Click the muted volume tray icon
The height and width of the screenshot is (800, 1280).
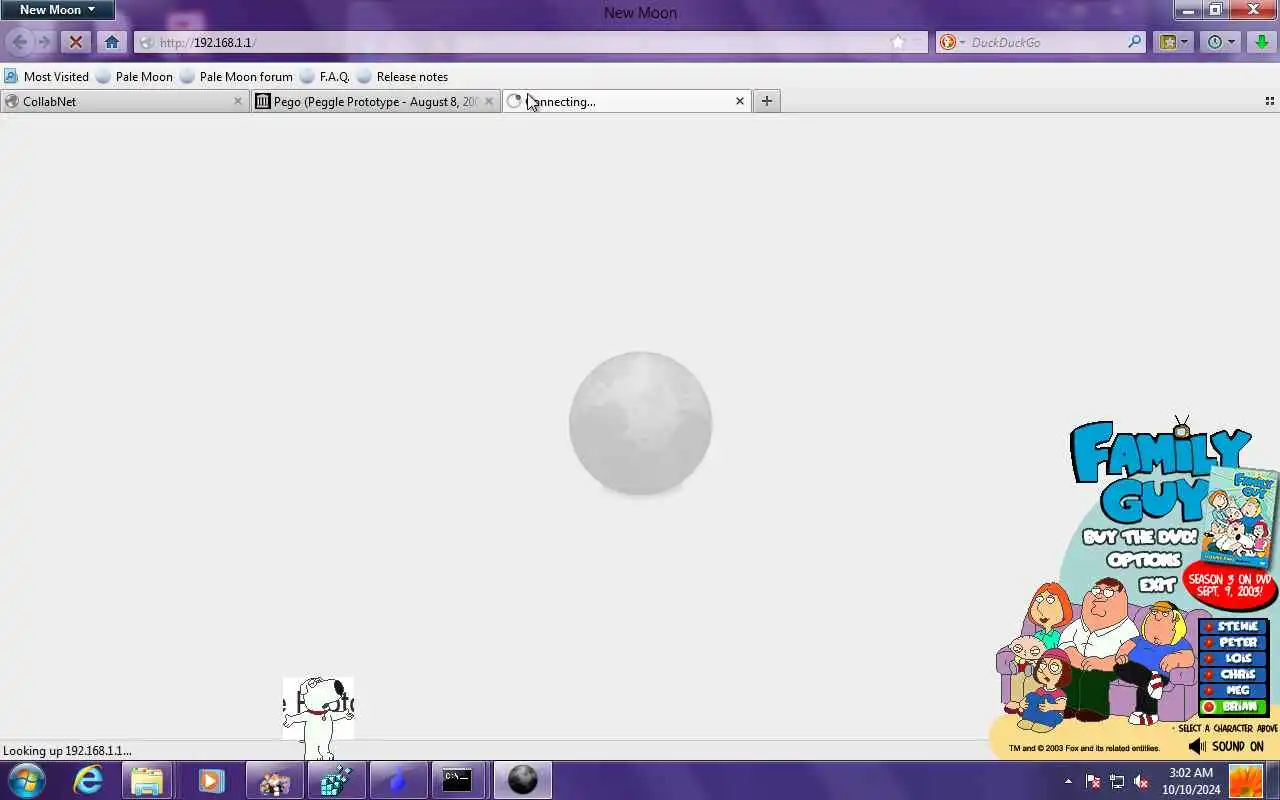coord(1141,781)
